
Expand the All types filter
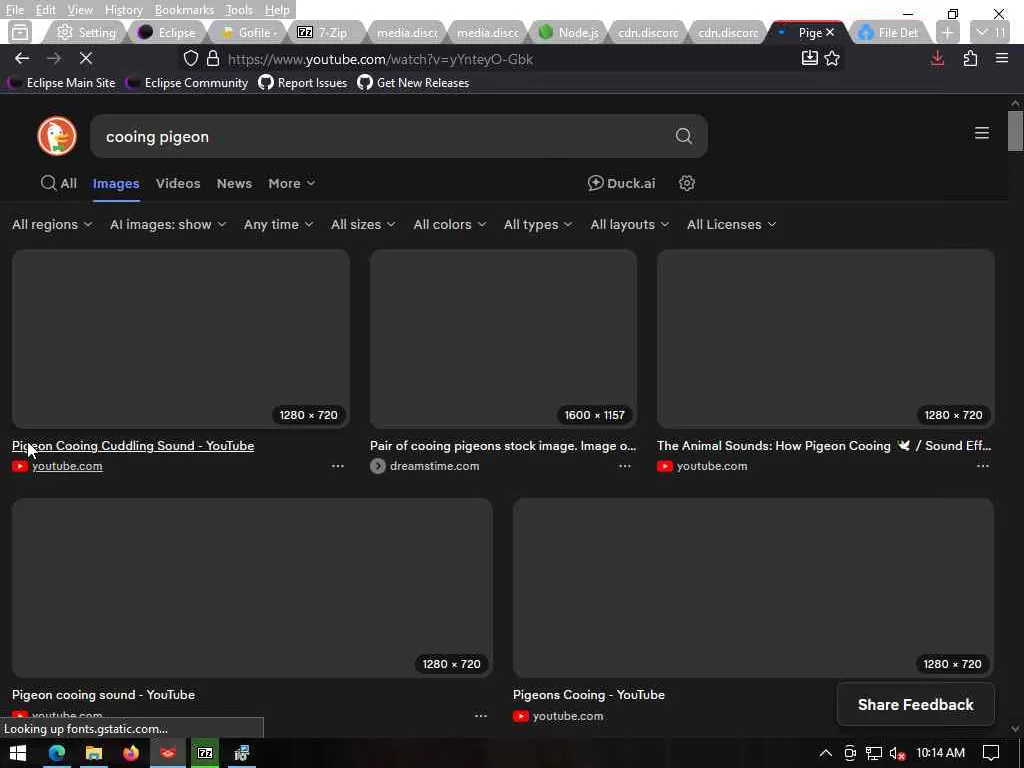tap(537, 225)
